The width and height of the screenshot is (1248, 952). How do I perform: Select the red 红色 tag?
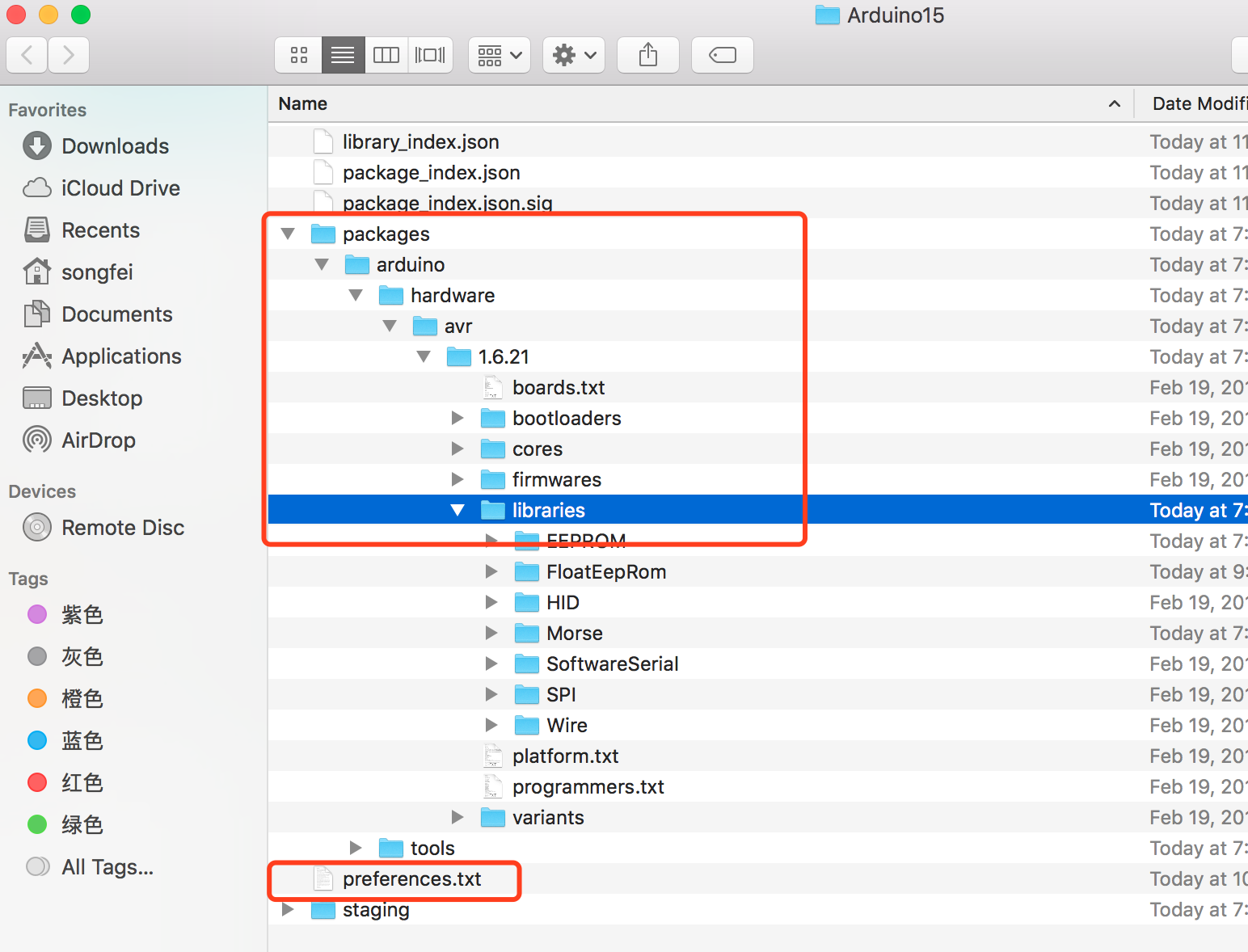coord(82,783)
